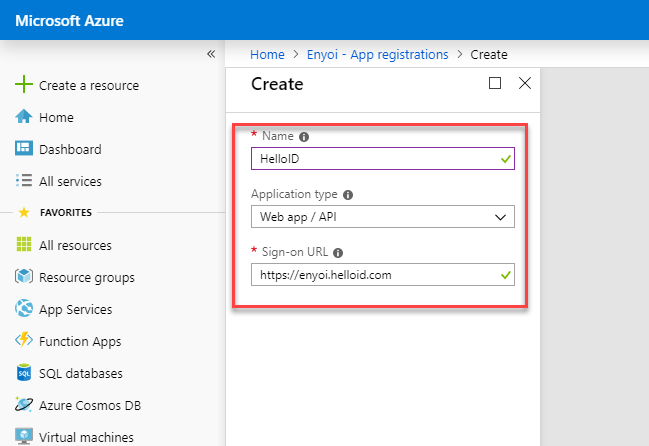Image resolution: width=649 pixels, height=446 pixels.
Task: Click the green checkmark in Name field
Action: click(505, 158)
